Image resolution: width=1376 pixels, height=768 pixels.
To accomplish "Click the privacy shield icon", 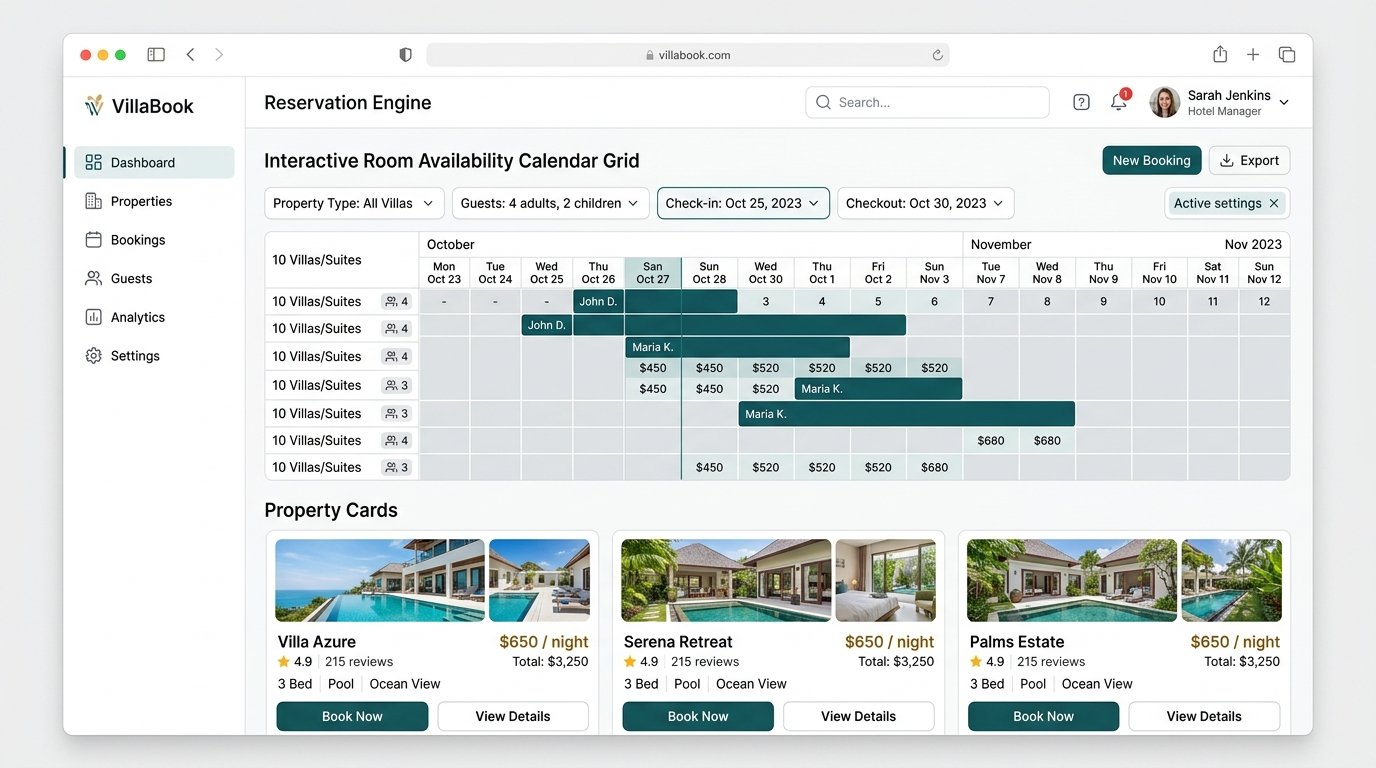I will (405, 55).
